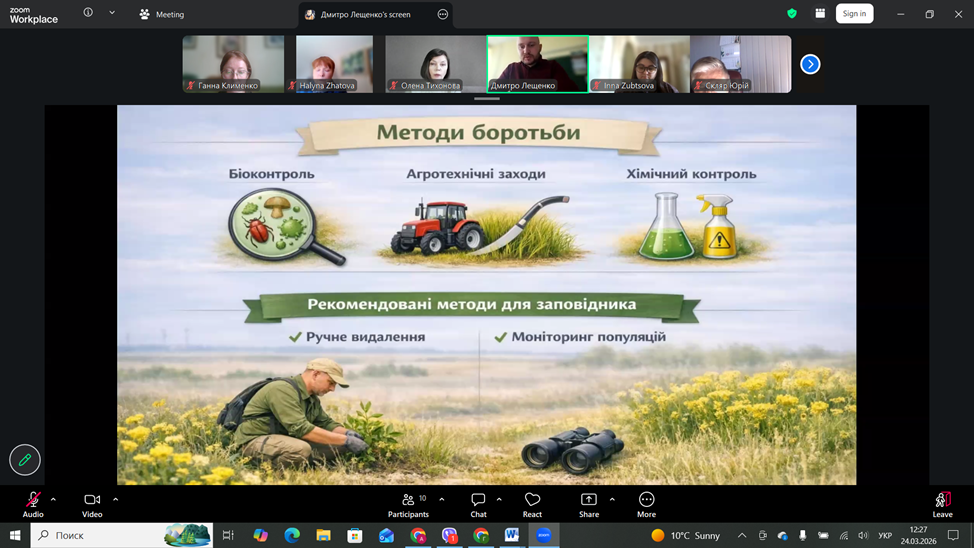Screen dimensions: 974x548
Task: Expand the video settings arrow
Action: (116, 499)
